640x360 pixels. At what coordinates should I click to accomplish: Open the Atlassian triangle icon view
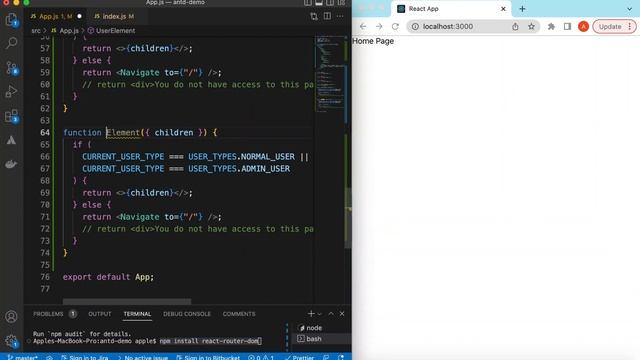11,140
